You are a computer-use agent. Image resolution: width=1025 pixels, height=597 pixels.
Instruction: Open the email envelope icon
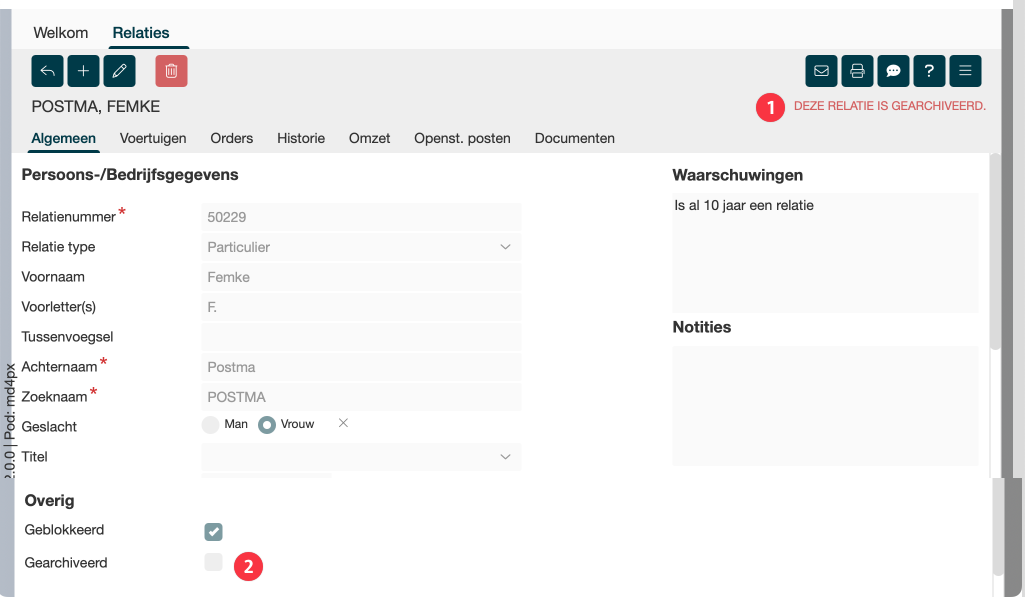tap(821, 71)
